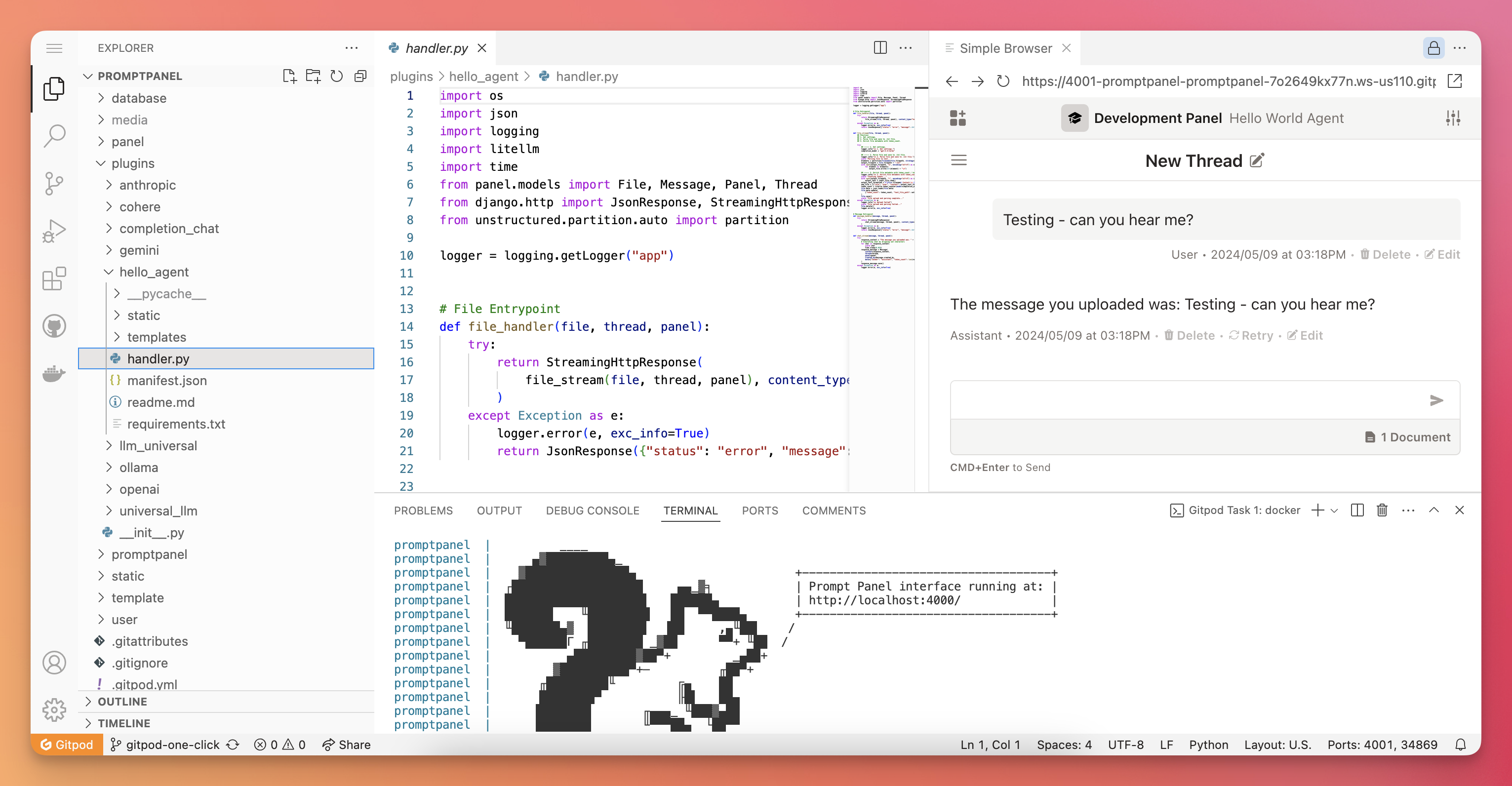Click the GitHub icon in activity bar
Viewport: 1512px width, 786px height.
click(x=54, y=326)
